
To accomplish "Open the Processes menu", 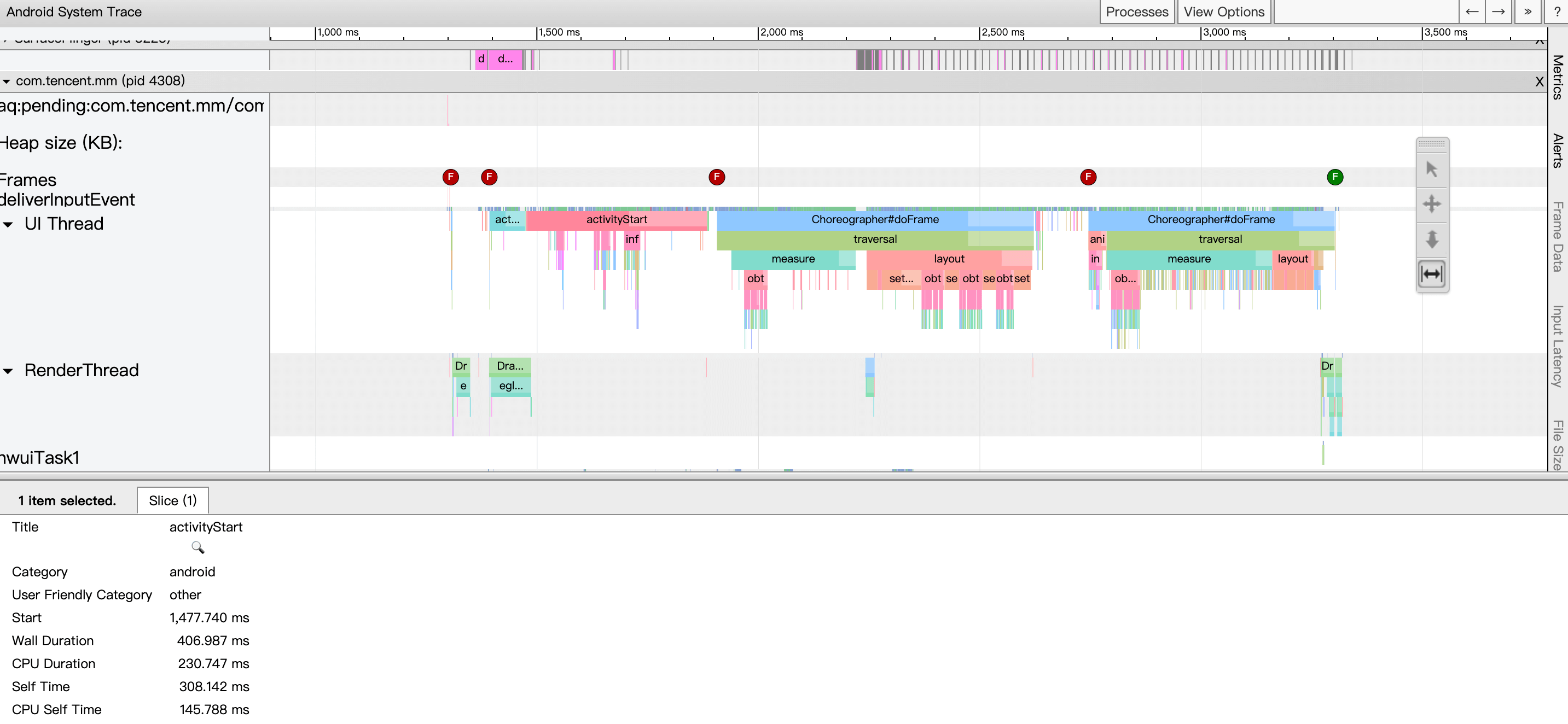I will (x=1136, y=11).
